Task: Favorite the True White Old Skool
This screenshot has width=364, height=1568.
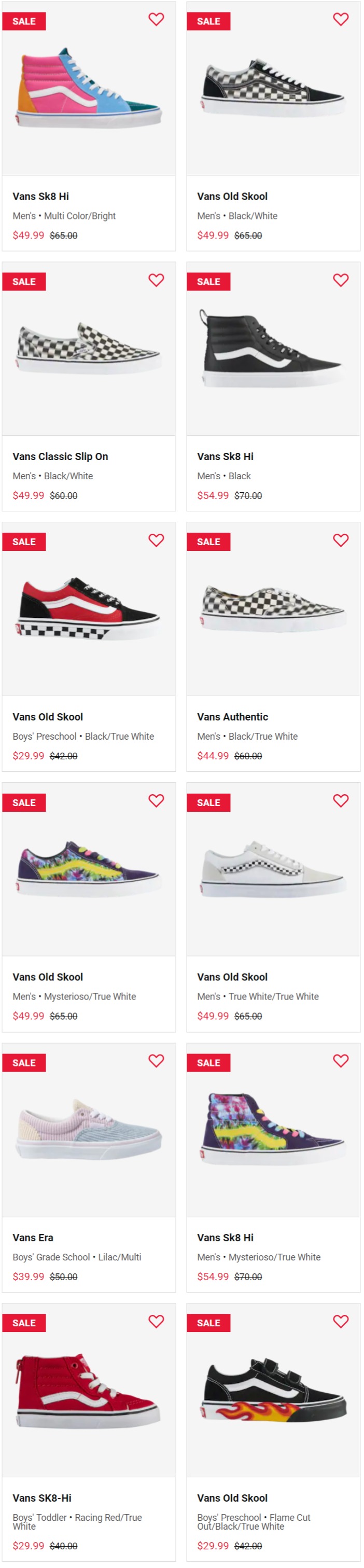Action: point(341,801)
